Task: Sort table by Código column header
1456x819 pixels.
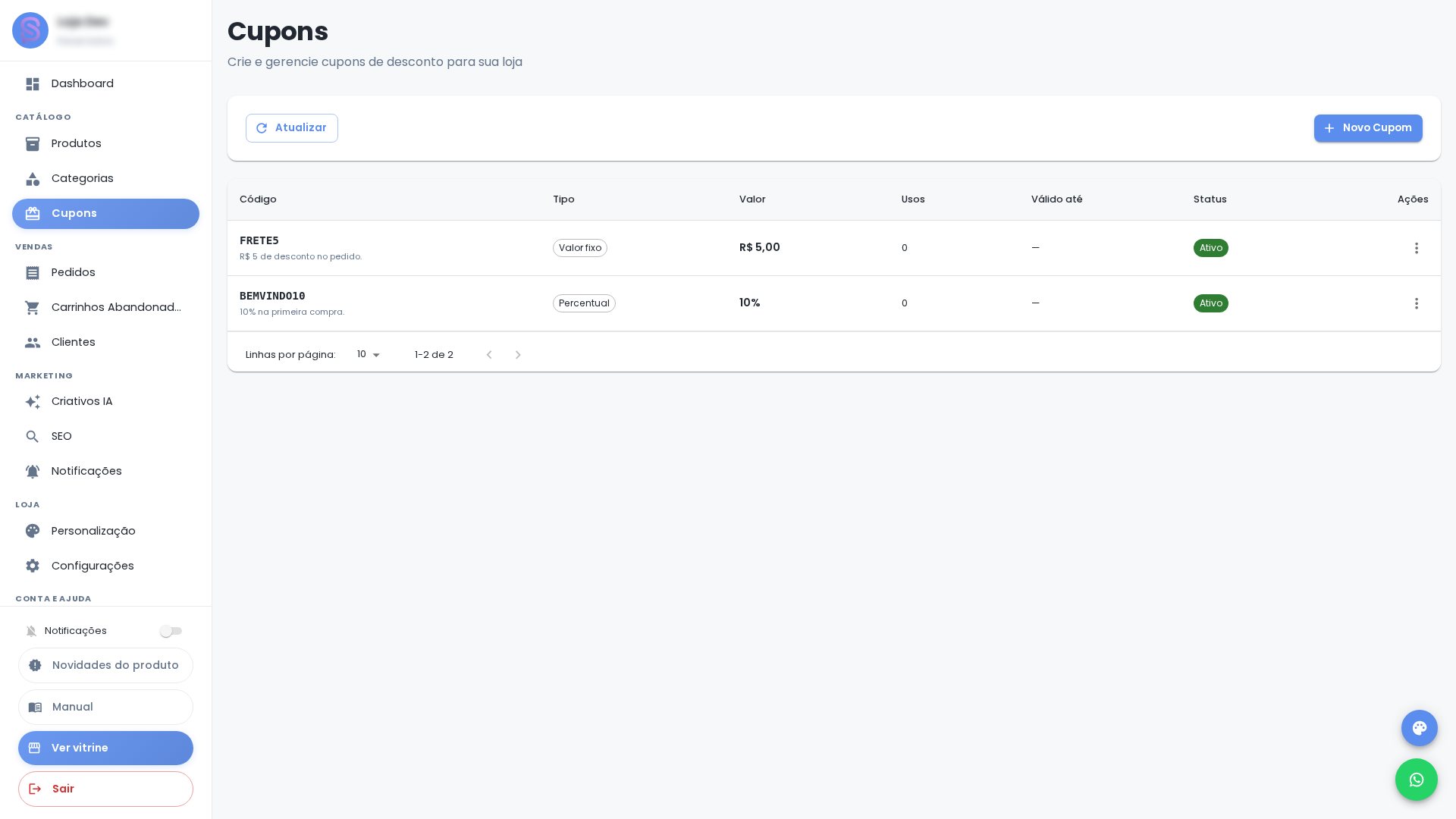Action: click(x=258, y=199)
